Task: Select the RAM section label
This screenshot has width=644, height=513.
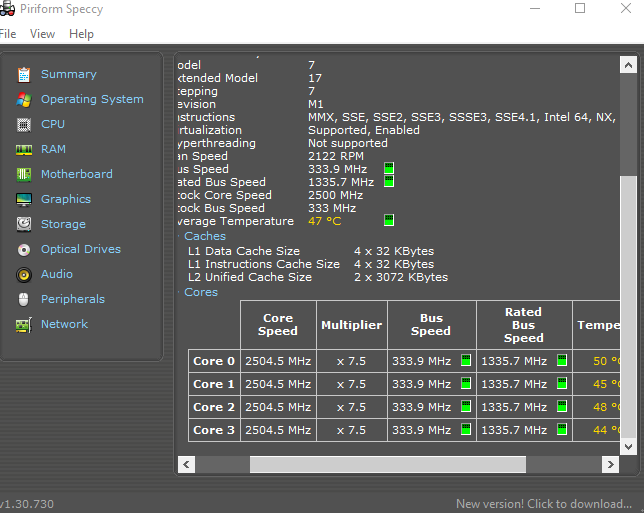Action: pyautogui.click(x=53, y=149)
